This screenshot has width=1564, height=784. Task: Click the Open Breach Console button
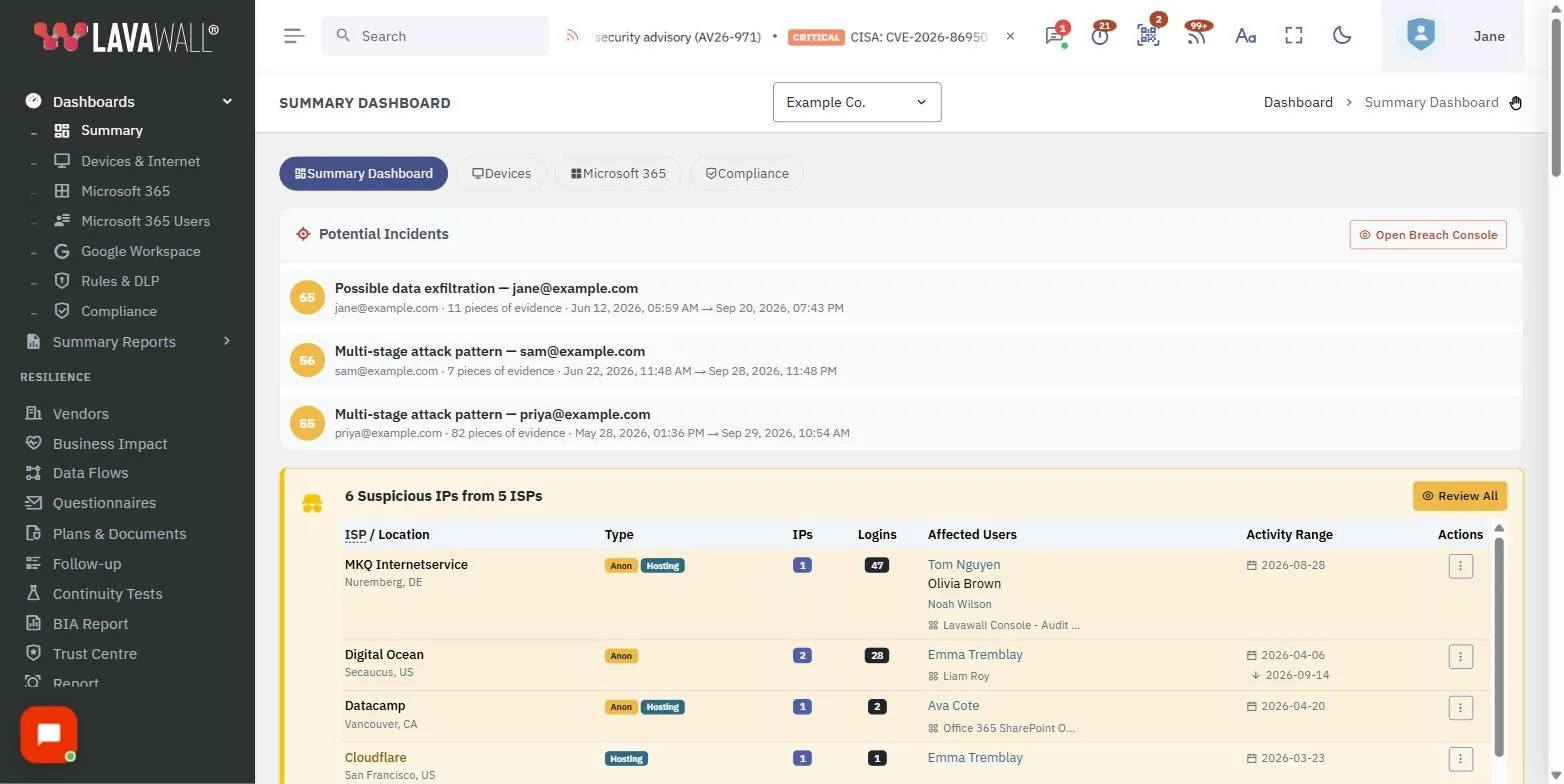[x=1428, y=235]
